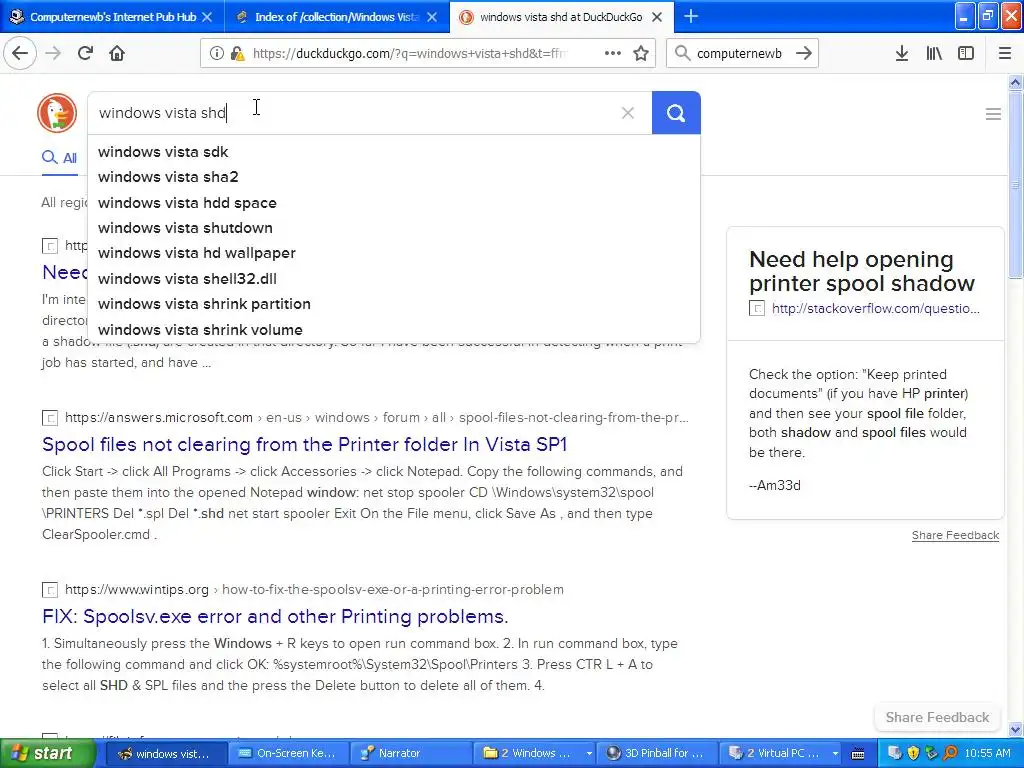Reload the current page

[85, 53]
